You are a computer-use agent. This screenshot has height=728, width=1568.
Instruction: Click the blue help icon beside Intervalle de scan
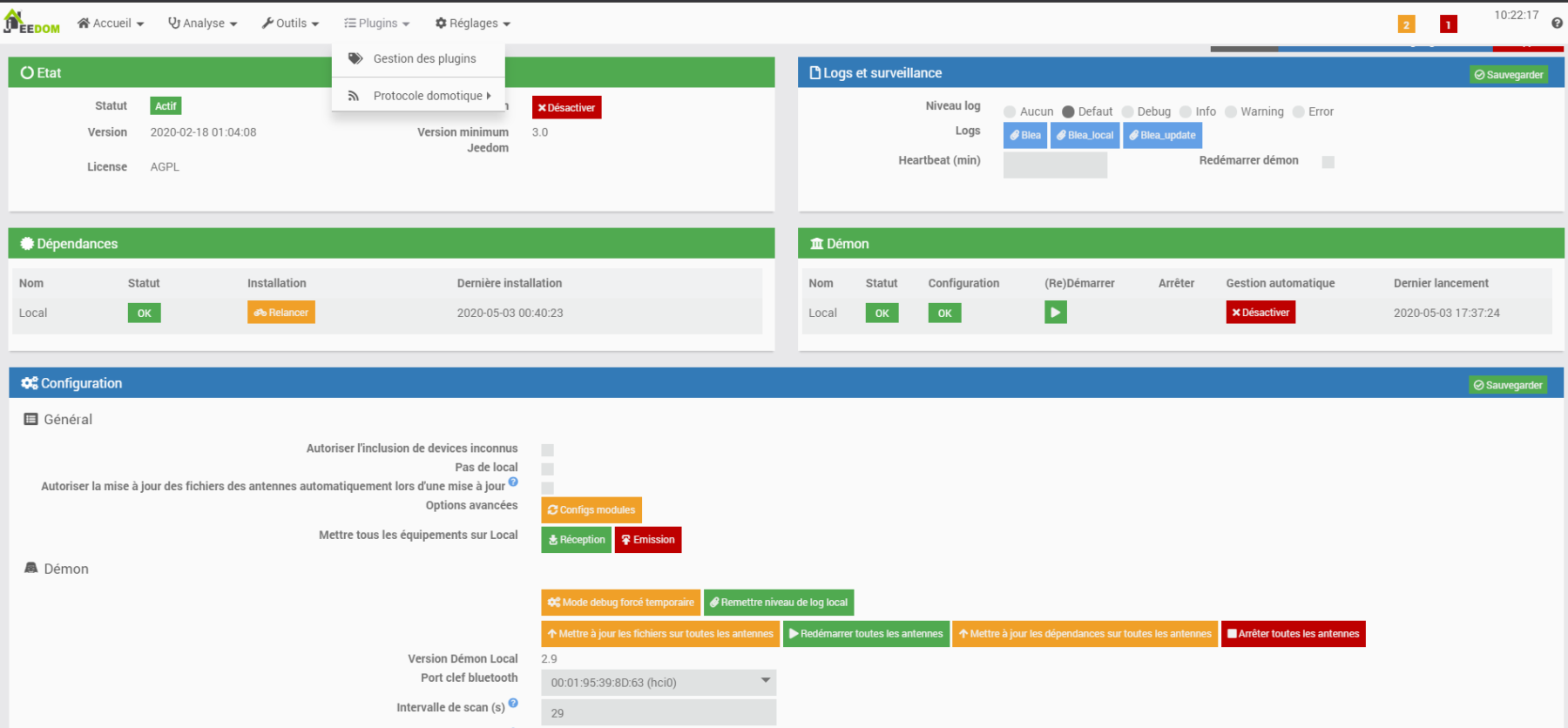point(513,703)
